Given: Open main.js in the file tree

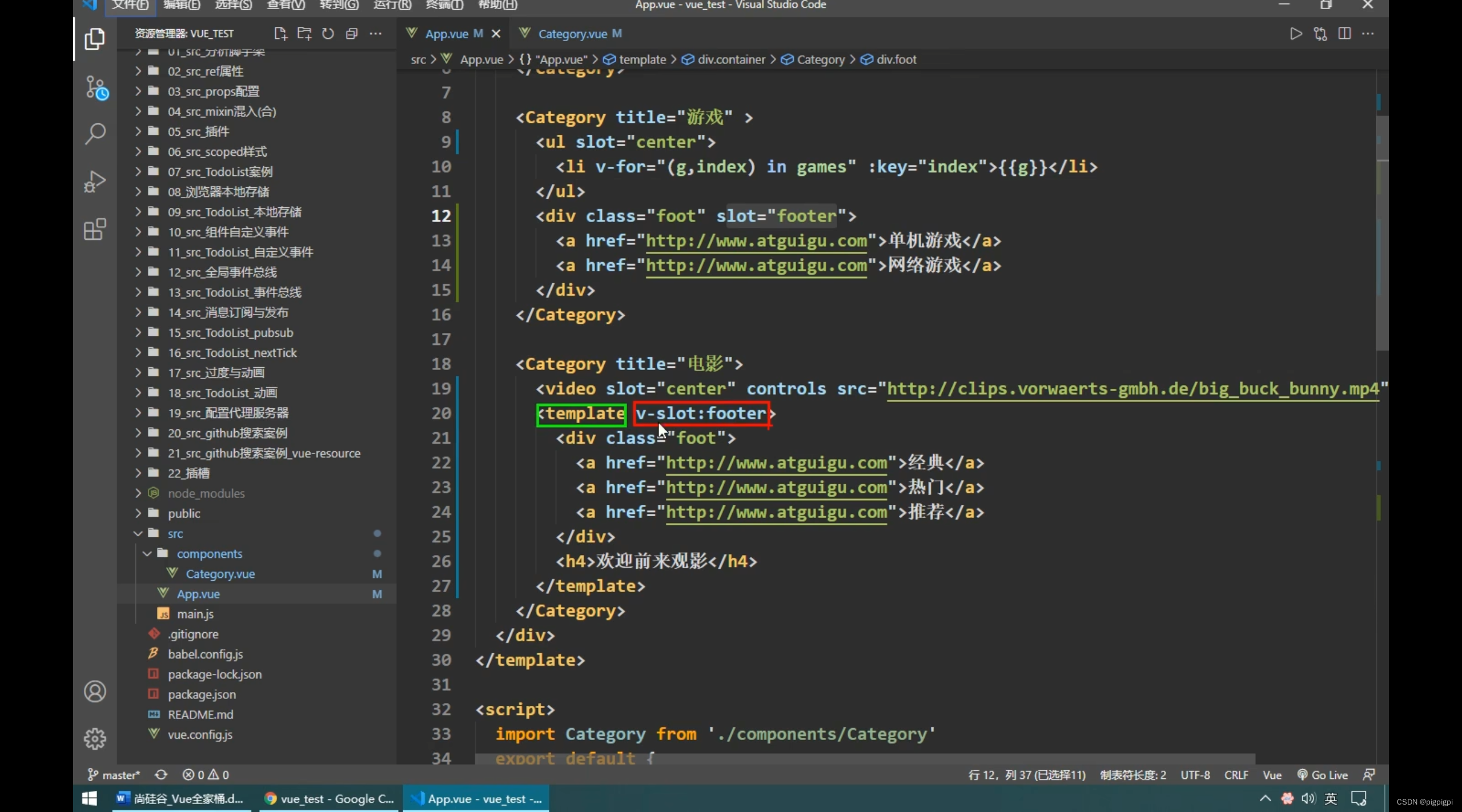Looking at the screenshot, I should pyautogui.click(x=257, y=614).
